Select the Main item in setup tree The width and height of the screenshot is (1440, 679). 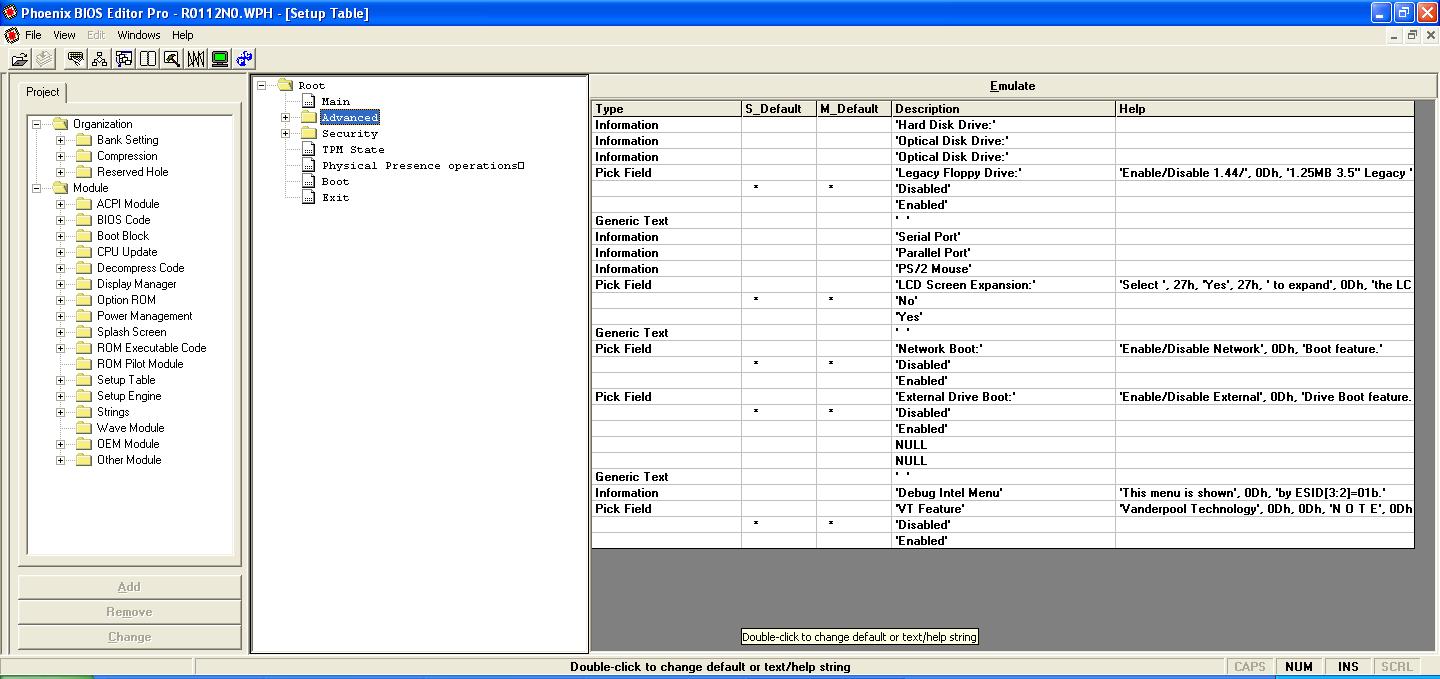(336, 101)
